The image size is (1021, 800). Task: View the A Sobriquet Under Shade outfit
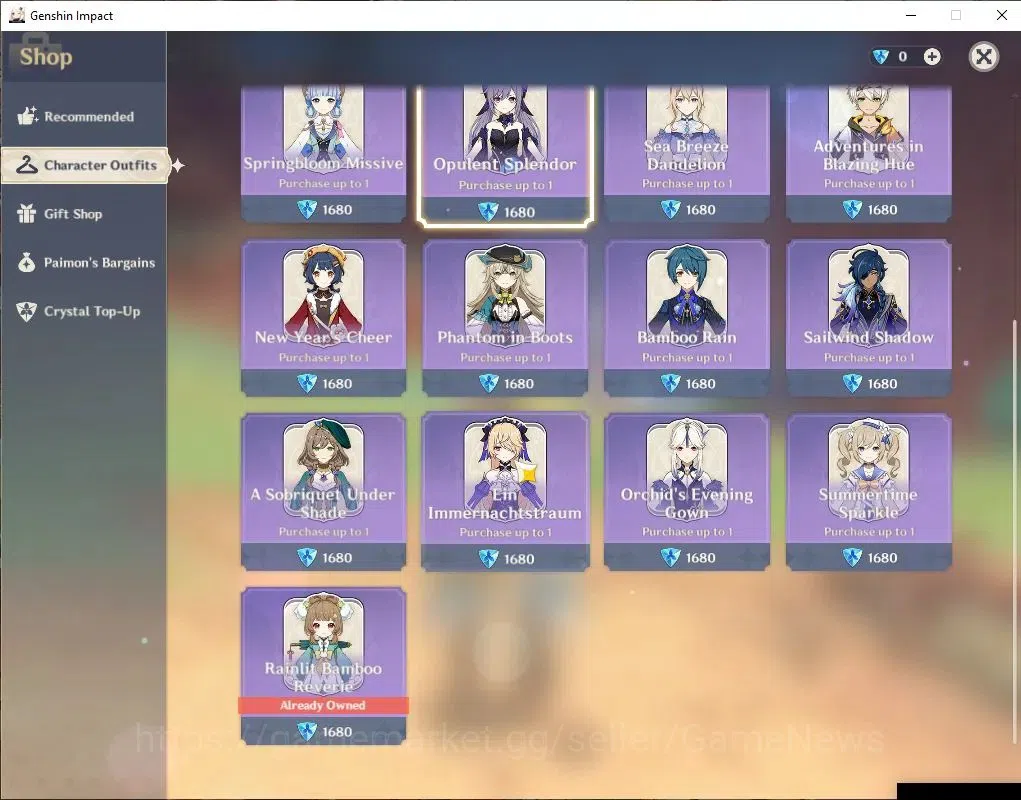coord(324,491)
